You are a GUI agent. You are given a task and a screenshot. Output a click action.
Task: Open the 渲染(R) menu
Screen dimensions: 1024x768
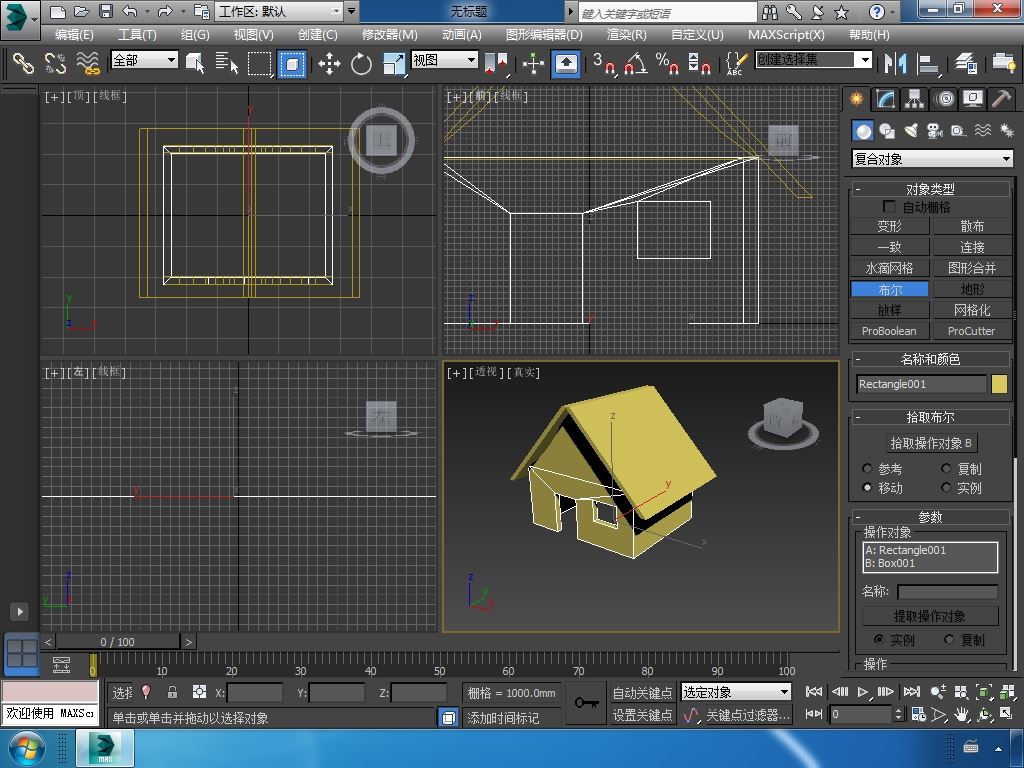coord(626,34)
